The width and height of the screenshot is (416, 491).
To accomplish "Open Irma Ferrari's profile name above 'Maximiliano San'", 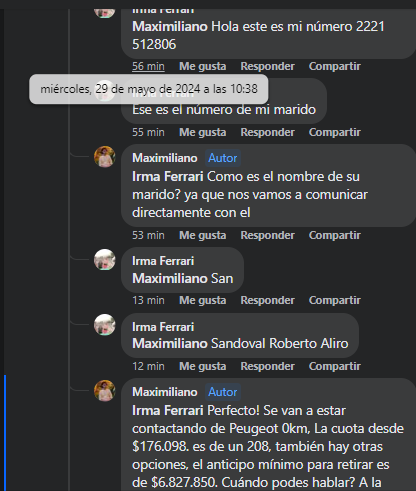I will 163,261.
